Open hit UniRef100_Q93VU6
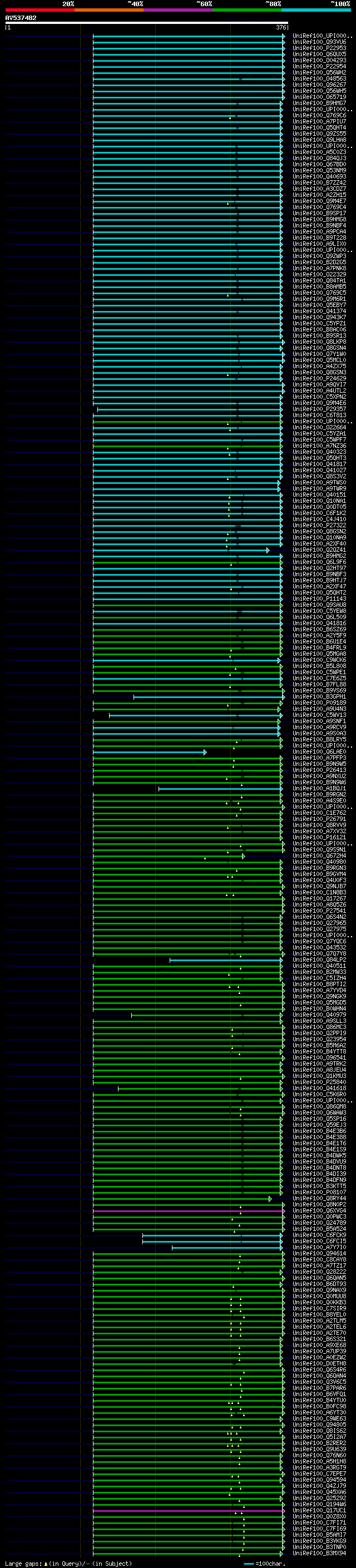 (x=319, y=42)
